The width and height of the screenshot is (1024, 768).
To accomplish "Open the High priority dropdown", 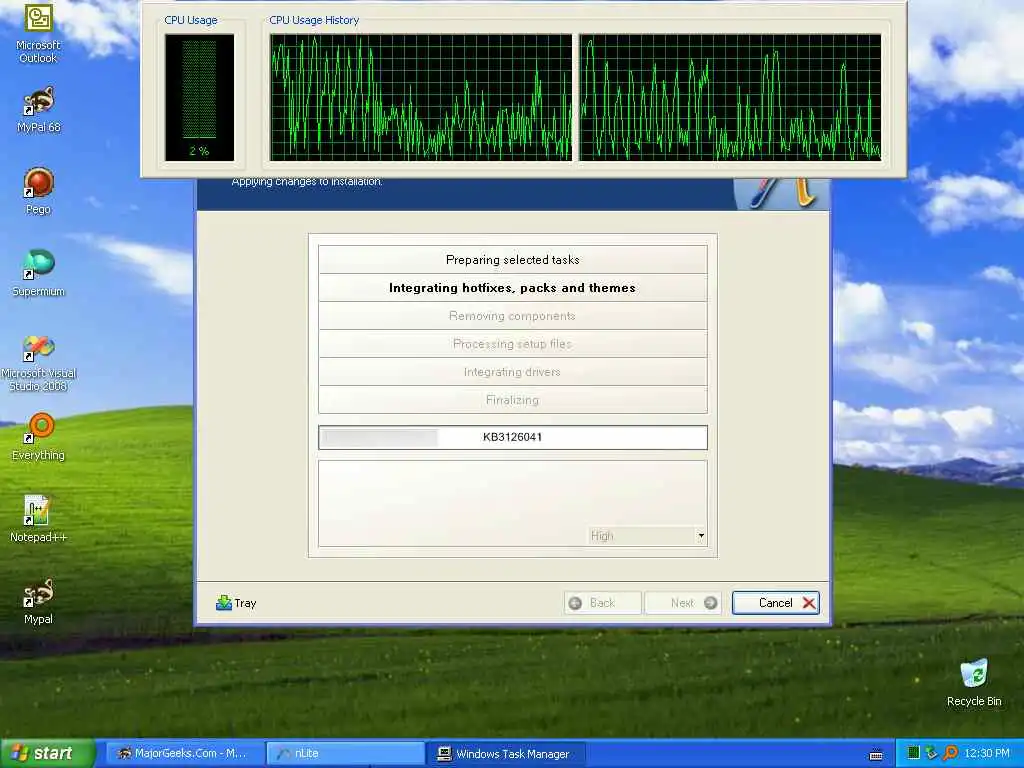I will click(647, 536).
